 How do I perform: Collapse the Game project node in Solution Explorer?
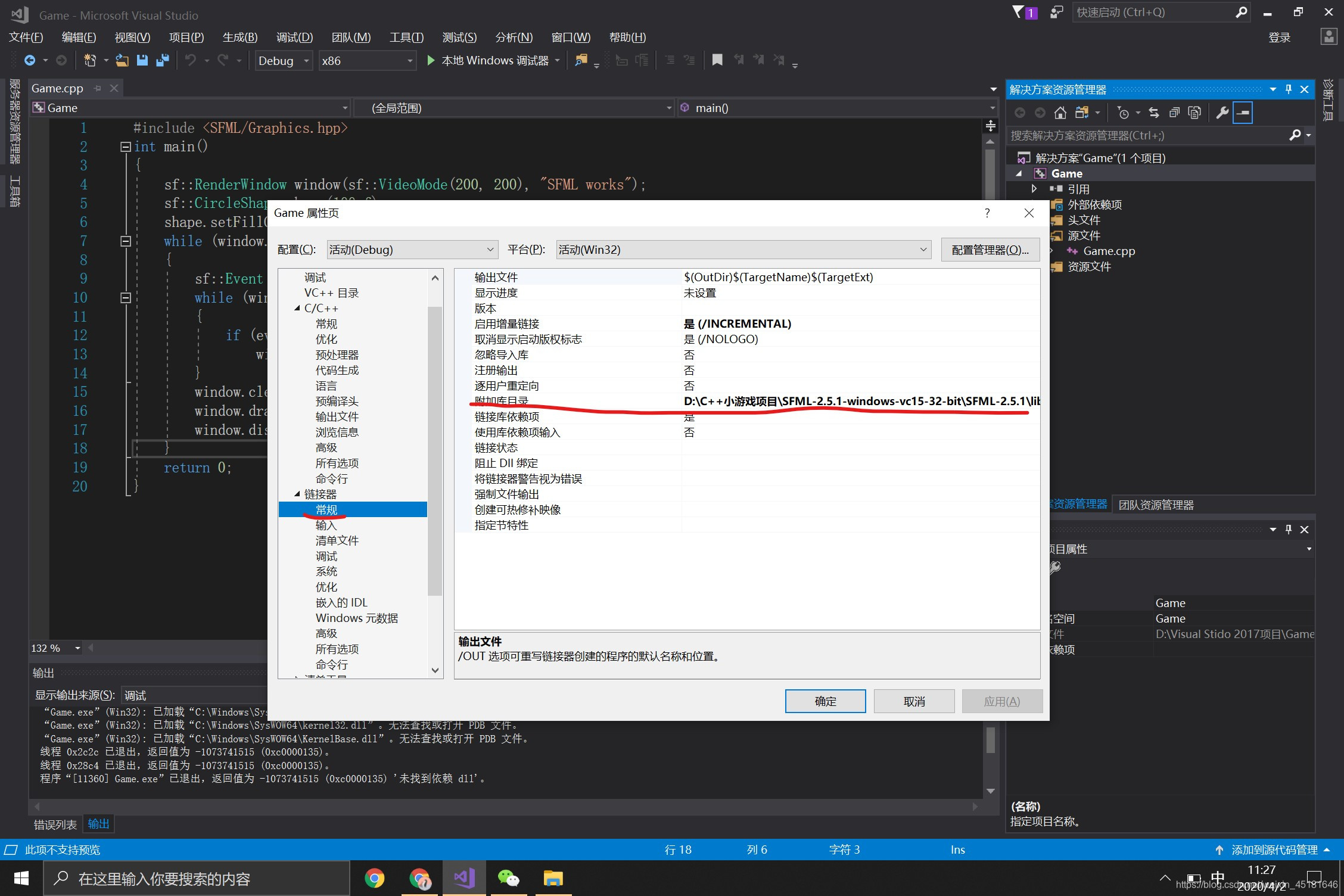[1019, 173]
